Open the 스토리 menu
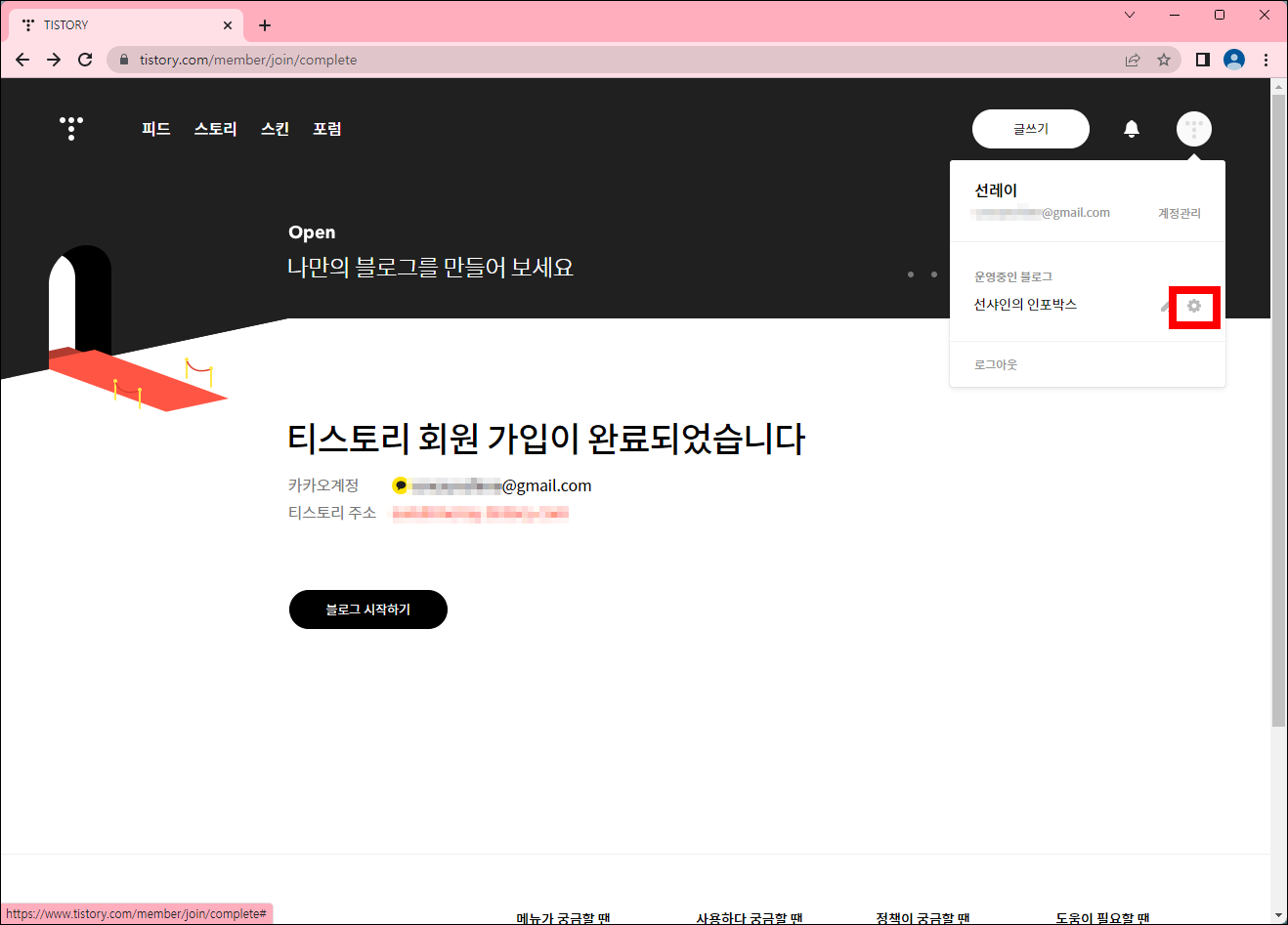This screenshot has height=925, width=1288. [x=216, y=129]
